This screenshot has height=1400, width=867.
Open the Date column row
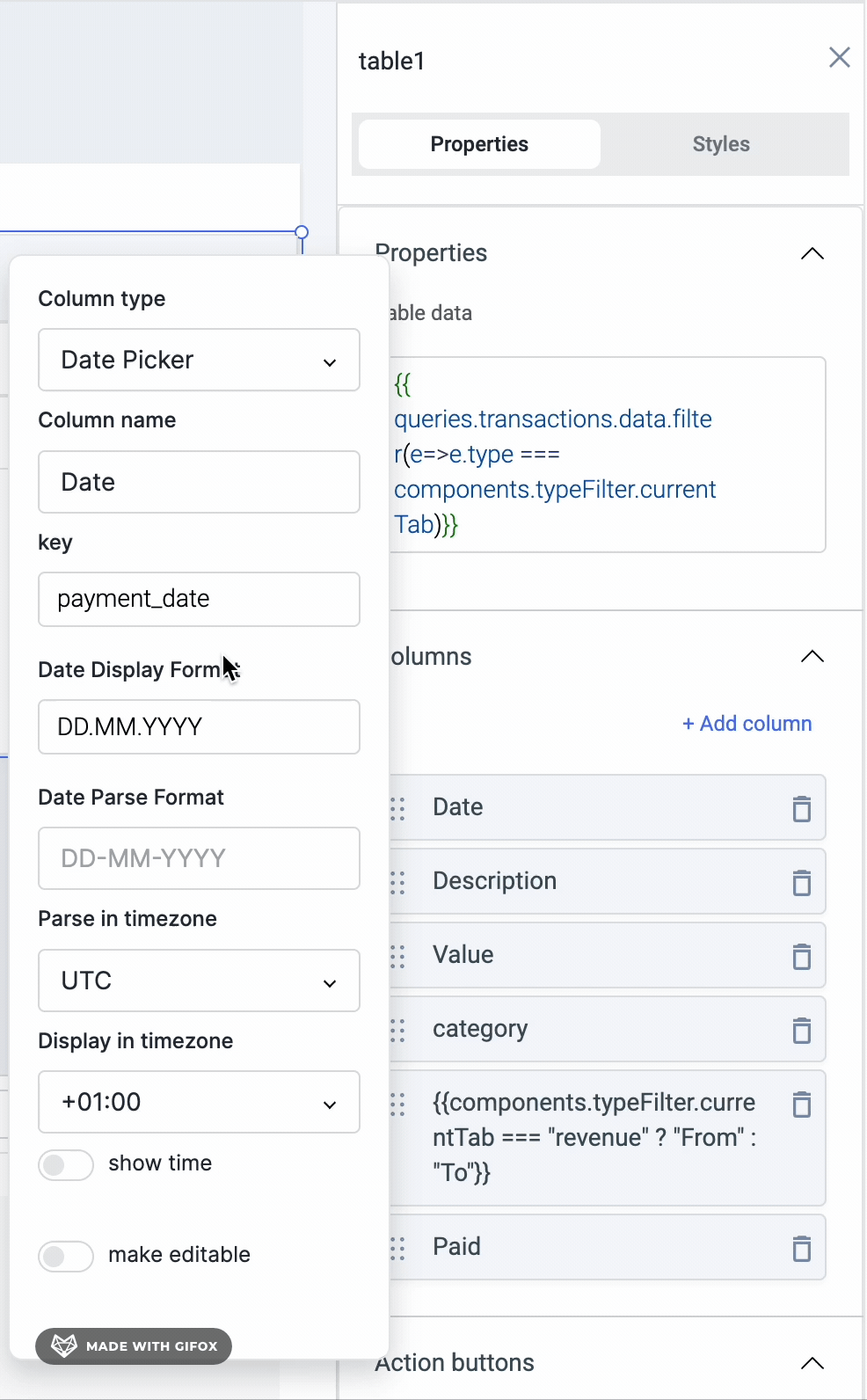(x=607, y=807)
